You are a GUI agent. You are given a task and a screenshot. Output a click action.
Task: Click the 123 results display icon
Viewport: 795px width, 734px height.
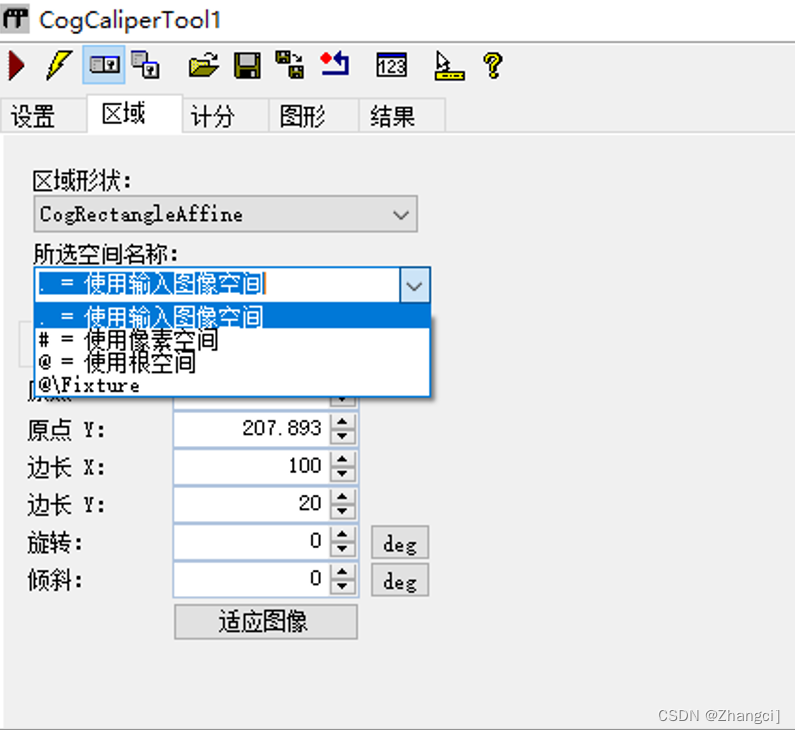point(391,65)
